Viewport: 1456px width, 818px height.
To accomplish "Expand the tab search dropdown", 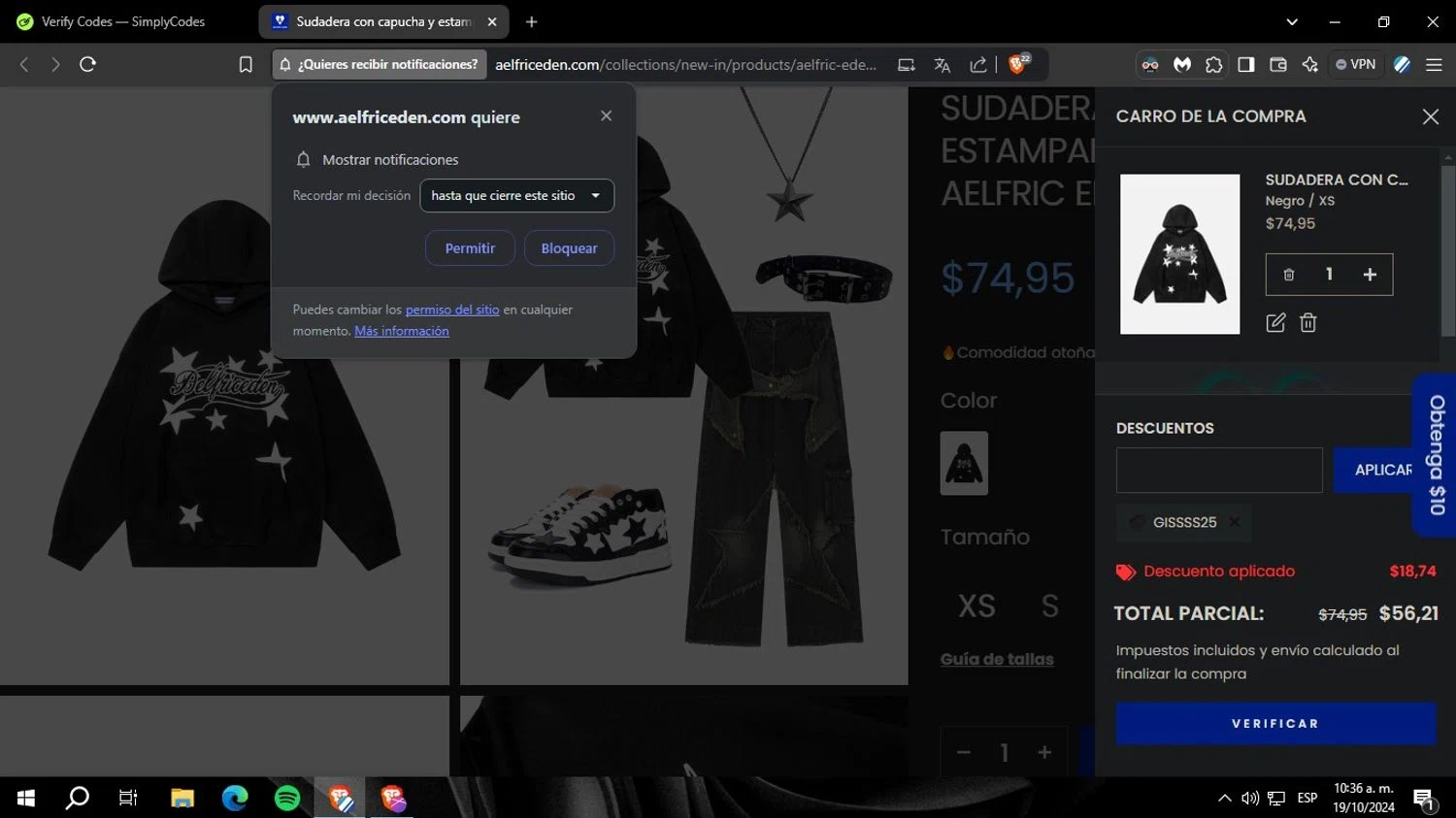I will pyautogui.click(x=1292, y=21).
